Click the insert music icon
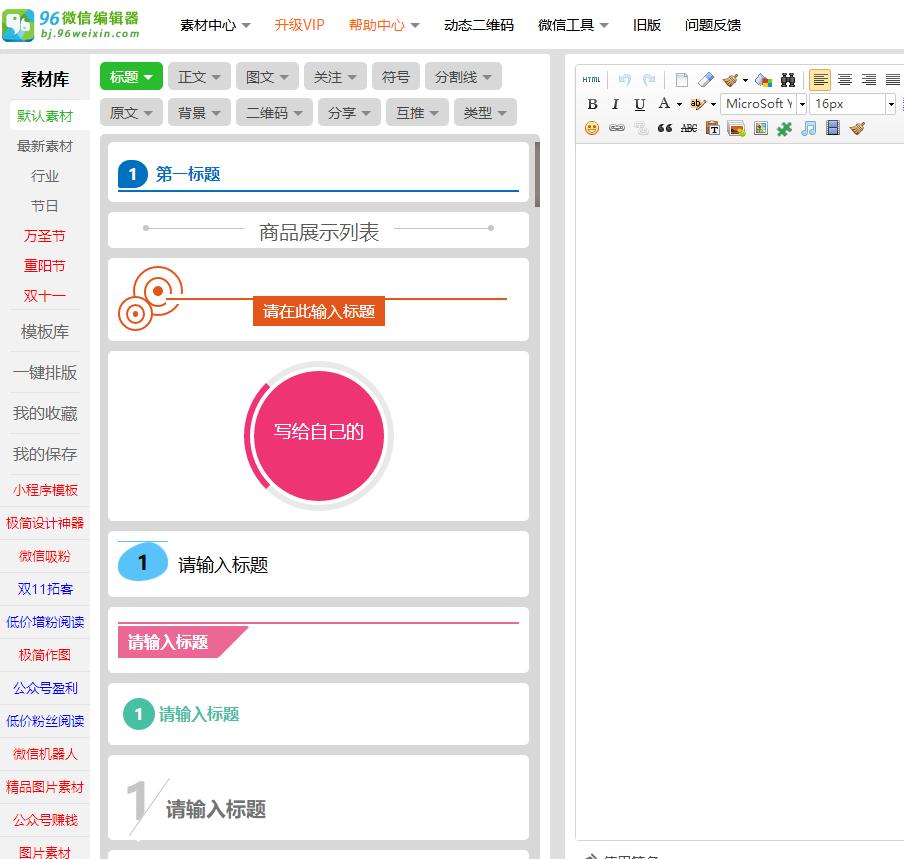This screenshot has height=859, width=904. coord(809,128)
